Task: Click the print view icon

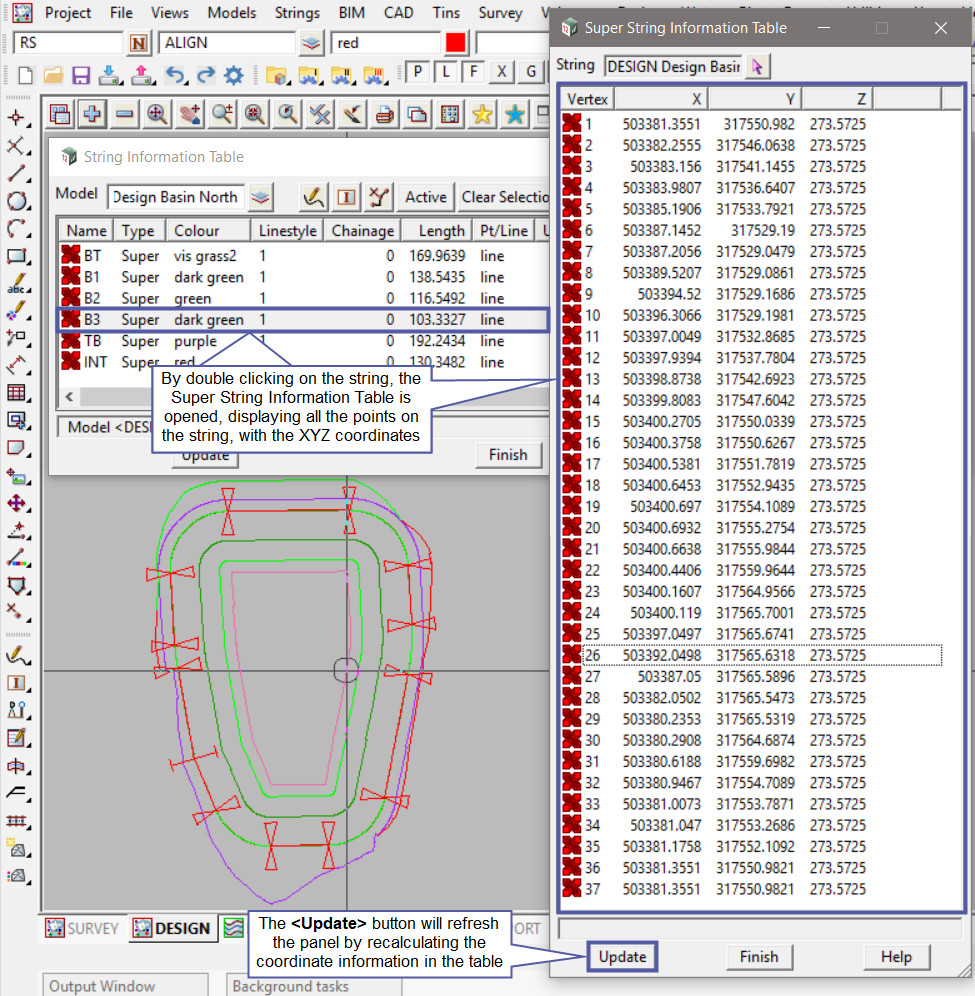Action: (383, 114)
